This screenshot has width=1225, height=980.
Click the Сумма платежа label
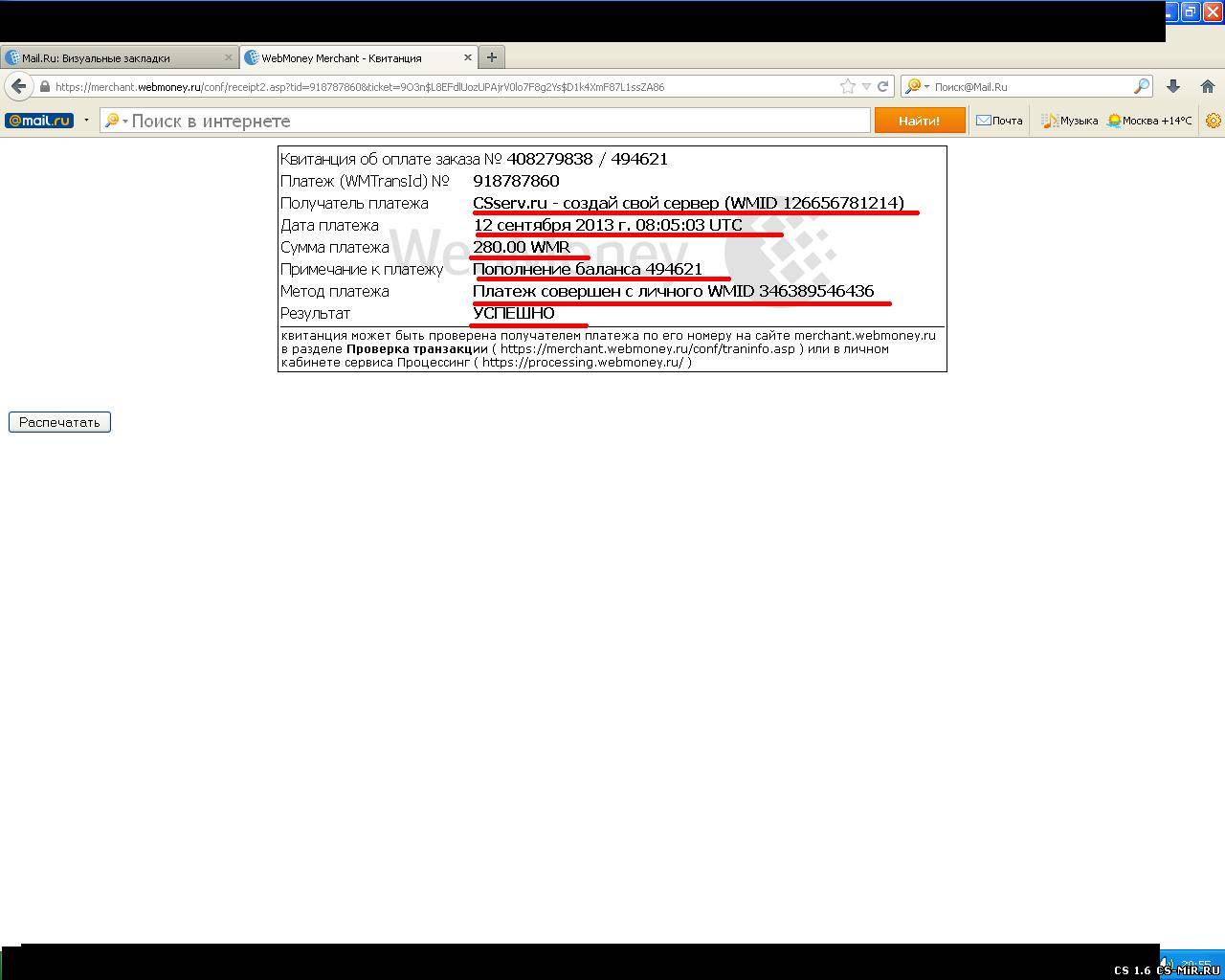pyautogui.click(x=335, y=247)
